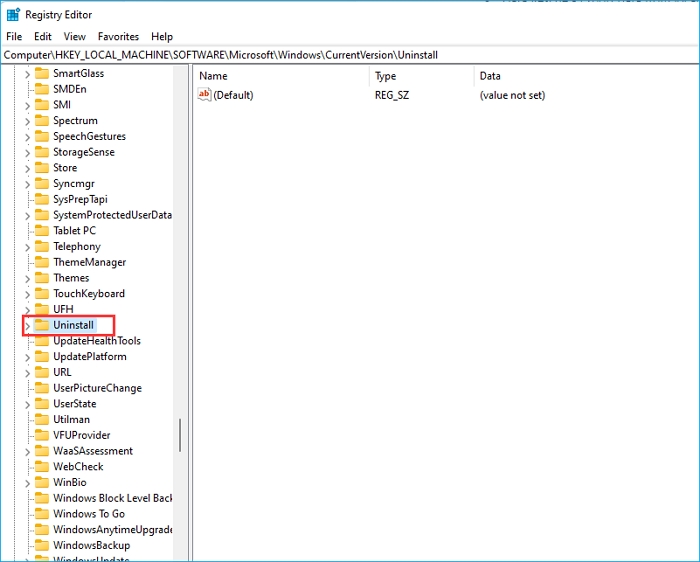The height and width of the screenshot is (562, 700).
Task: Open the Edit menu
Action: 42,37
